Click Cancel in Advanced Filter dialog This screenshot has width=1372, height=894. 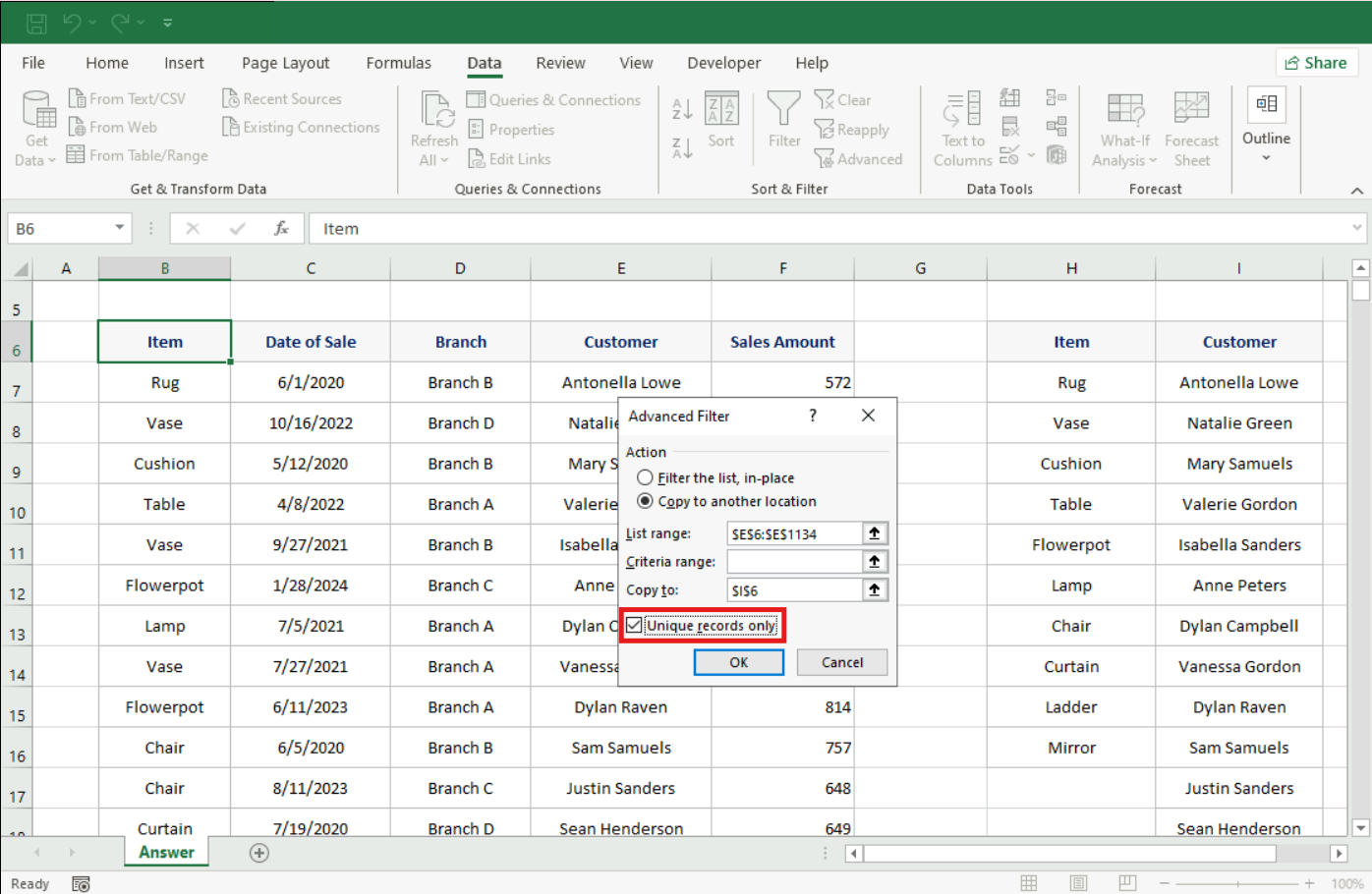pyautogui.click(x=842, y=662)
